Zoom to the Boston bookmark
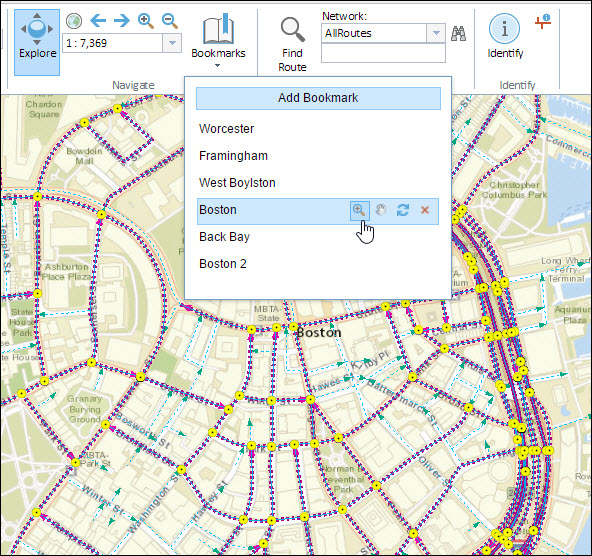Viewport: 592px width, 556px height. (359, 210)
